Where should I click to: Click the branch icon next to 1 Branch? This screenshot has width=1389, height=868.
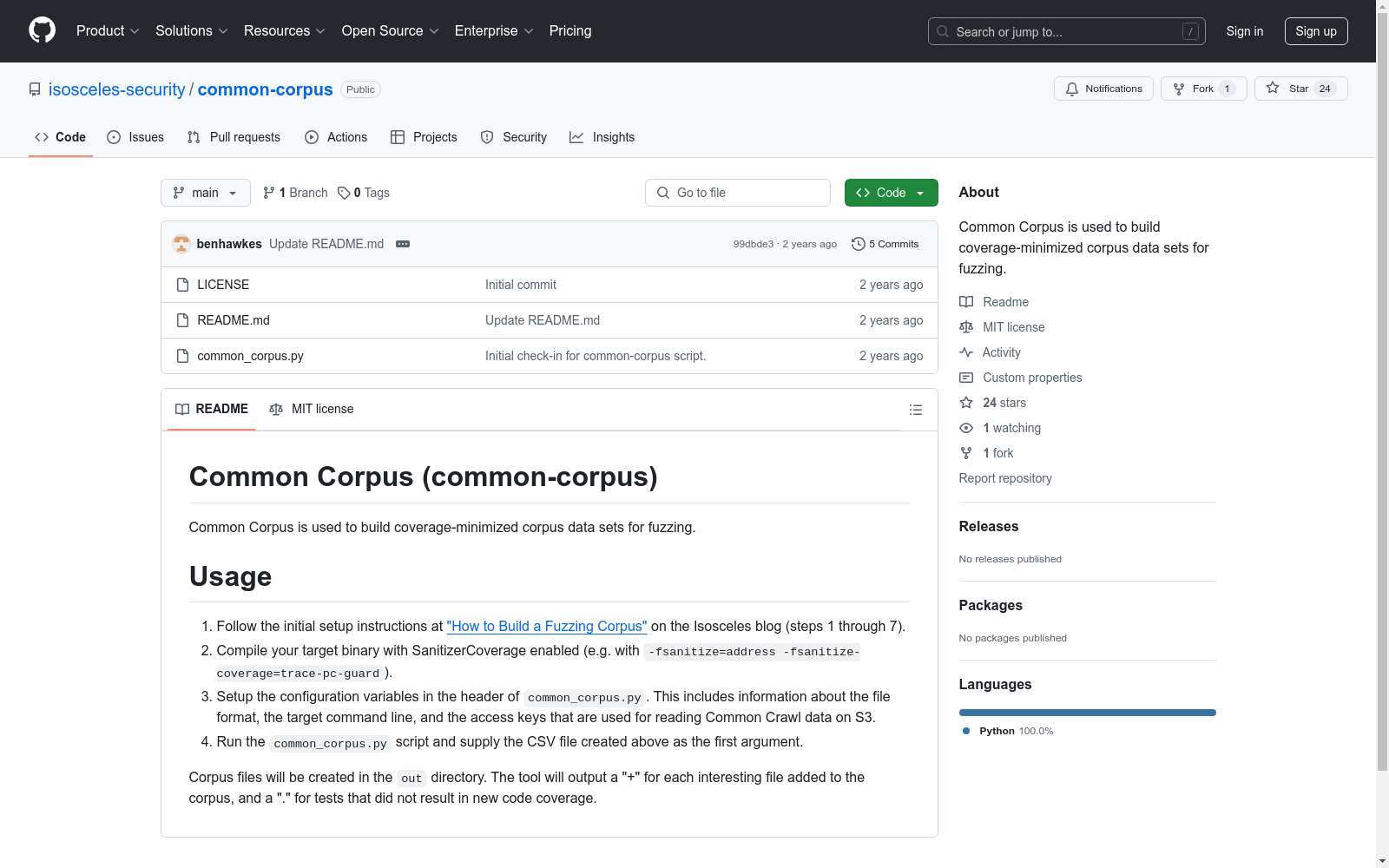point(269,193)
